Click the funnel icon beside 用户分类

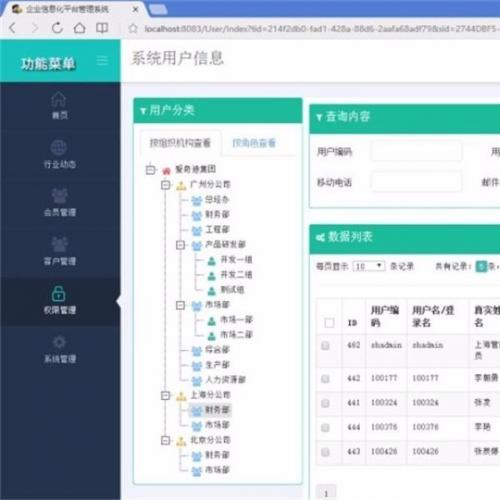pyautogui.click(x=143, y=111)
